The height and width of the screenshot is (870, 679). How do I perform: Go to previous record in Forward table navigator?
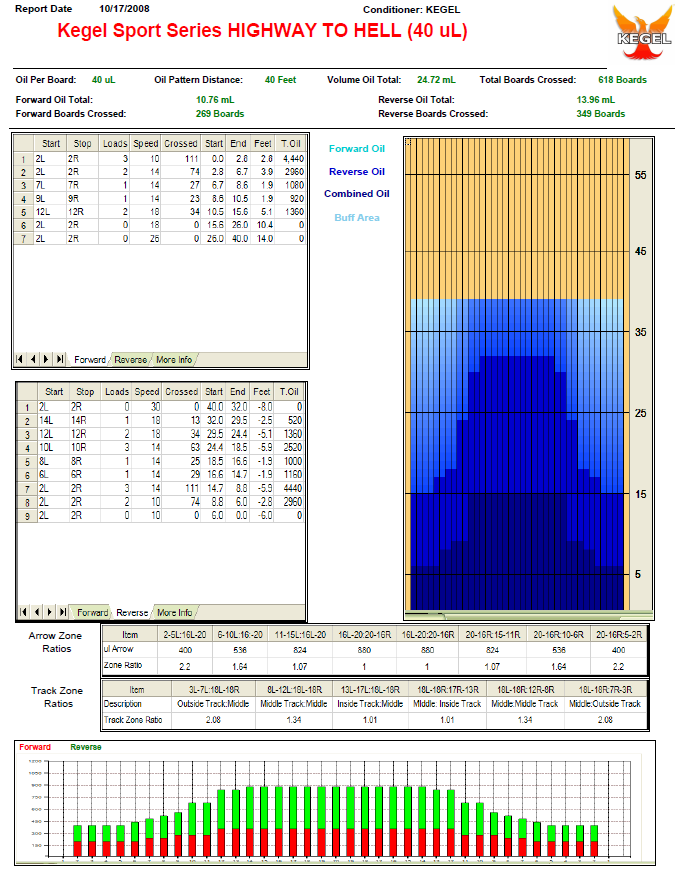click(33, 359)
